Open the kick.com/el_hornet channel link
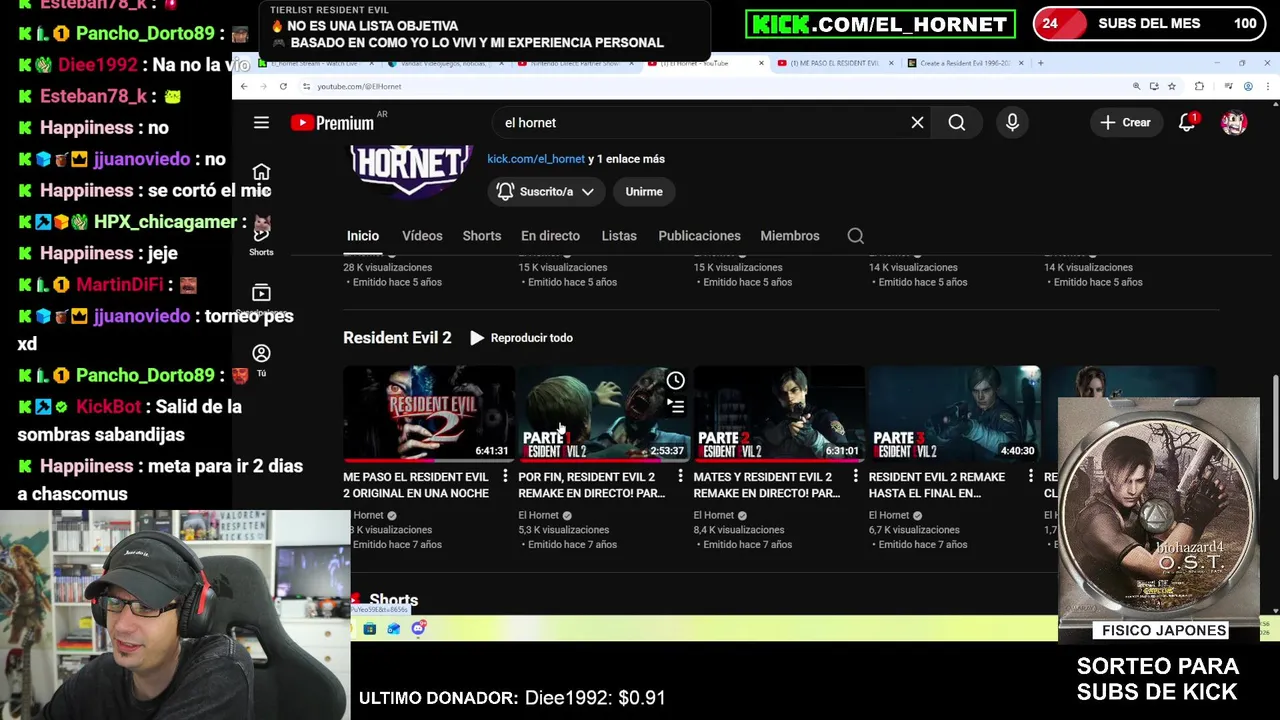The width and height of the screenshot is (1280, 720). [536, 159]
